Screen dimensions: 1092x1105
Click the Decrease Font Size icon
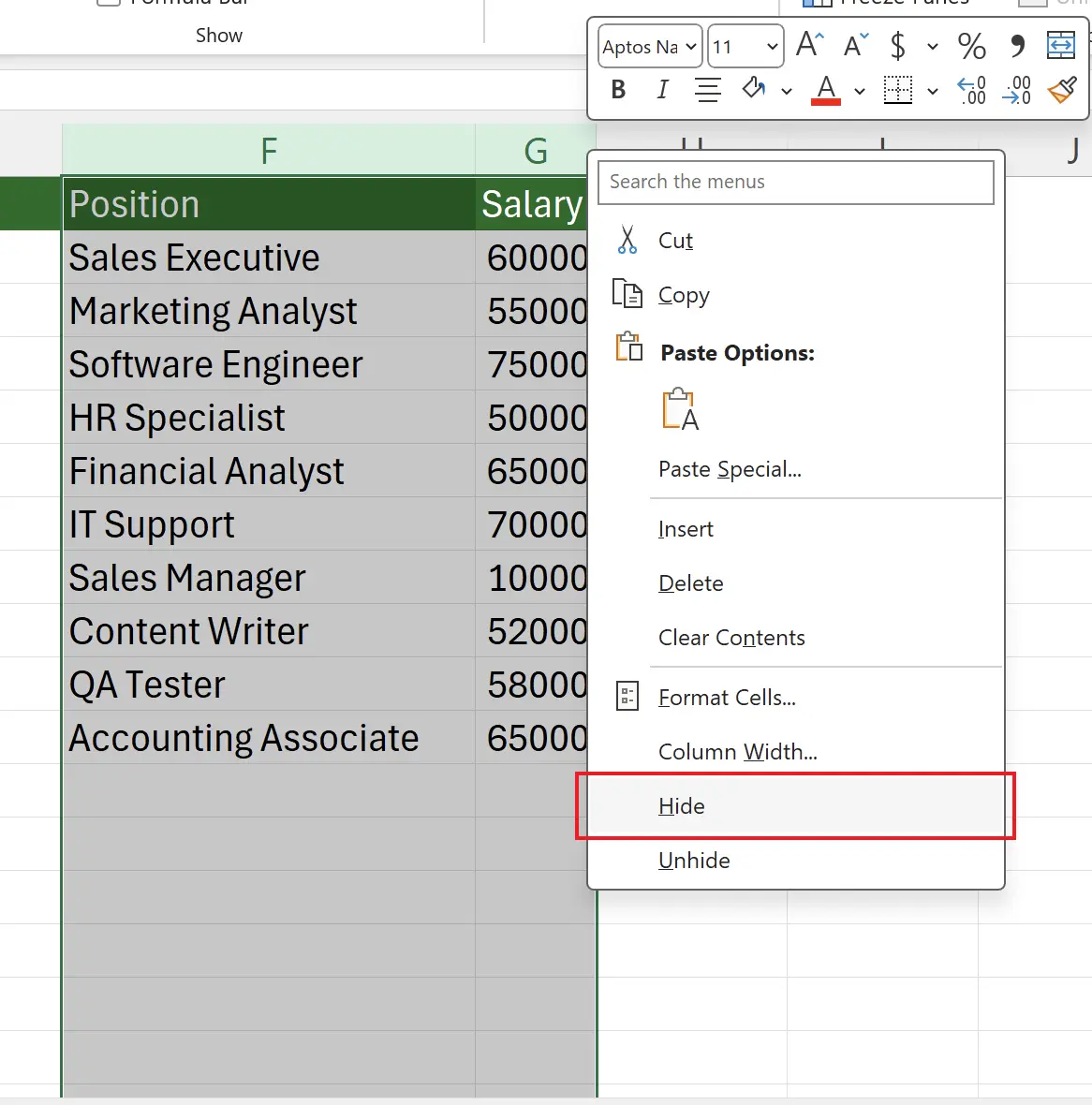pyautogui.click(x=856, y=45)
